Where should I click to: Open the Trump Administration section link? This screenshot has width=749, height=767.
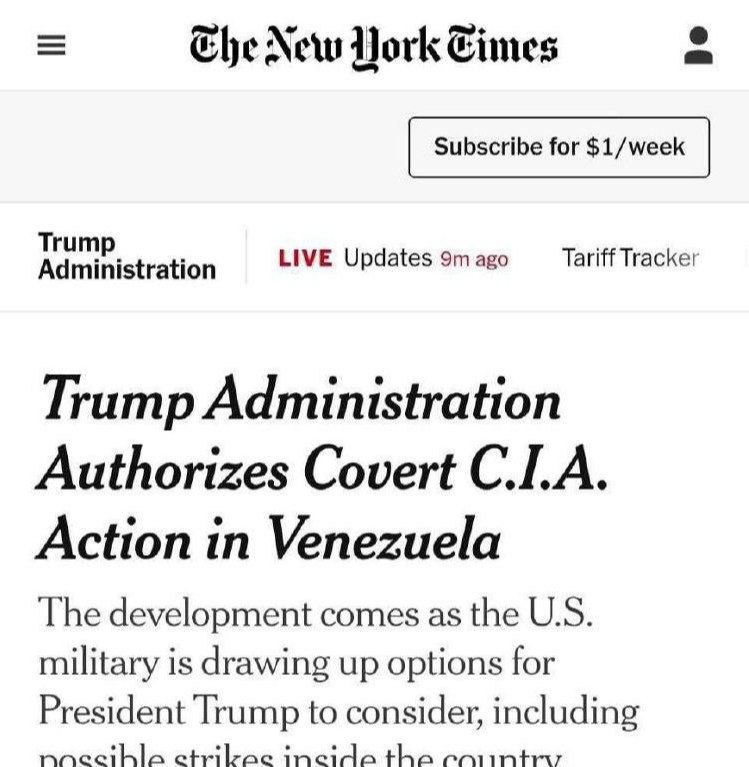point(126,257)
